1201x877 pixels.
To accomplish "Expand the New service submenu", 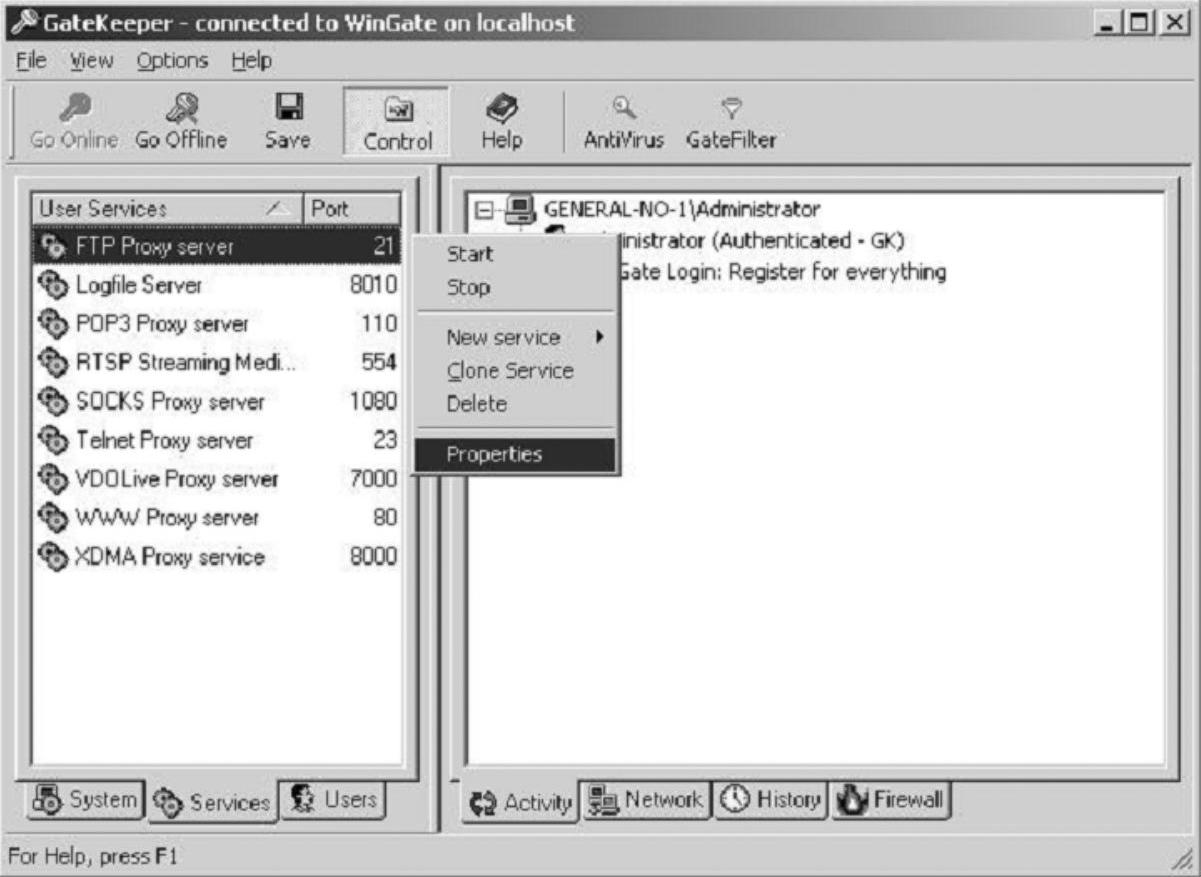I will click(515, 338).
